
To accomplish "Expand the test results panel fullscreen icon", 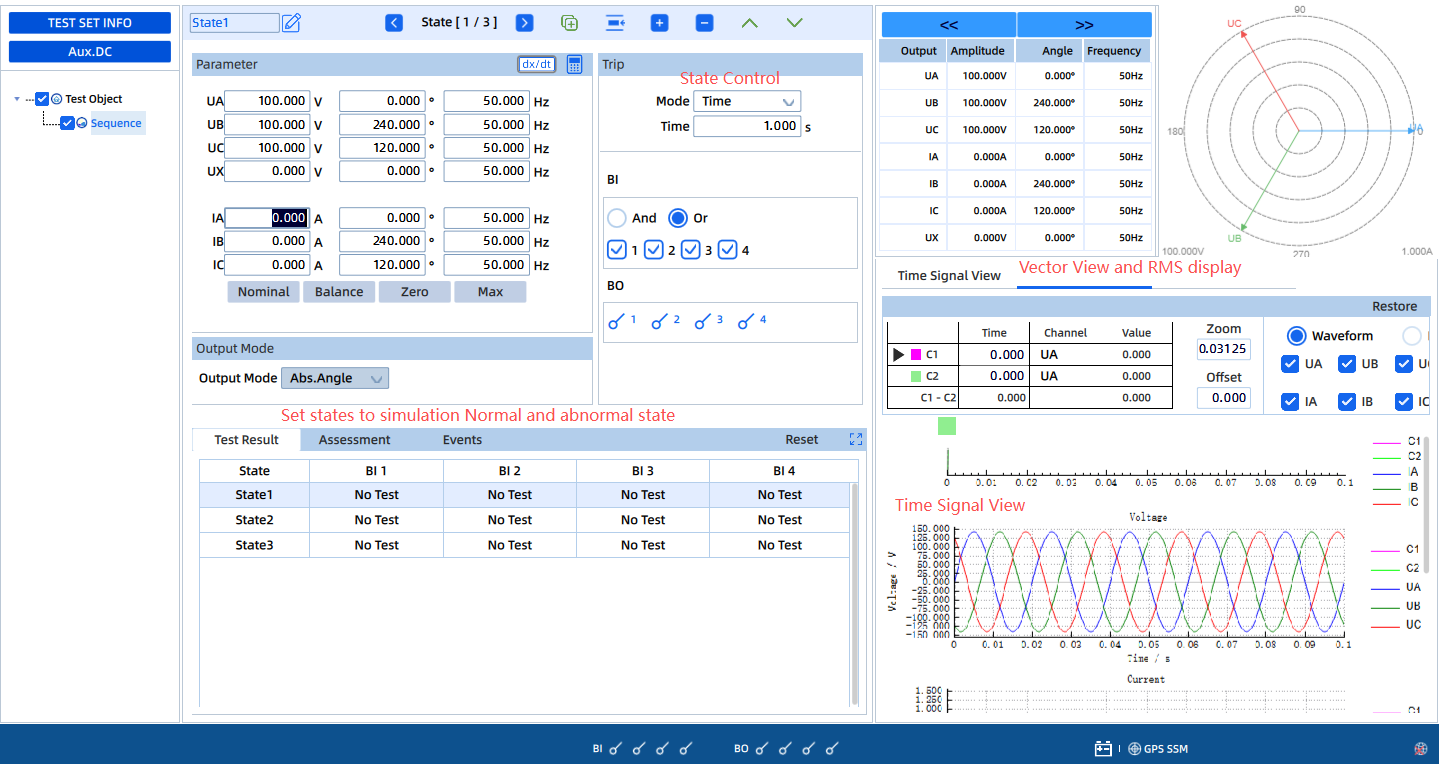I will tap(855, 439).
